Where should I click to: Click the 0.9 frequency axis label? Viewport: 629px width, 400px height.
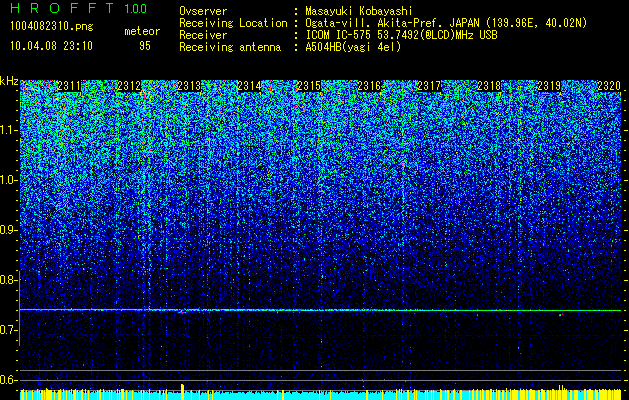coord(7,230)
